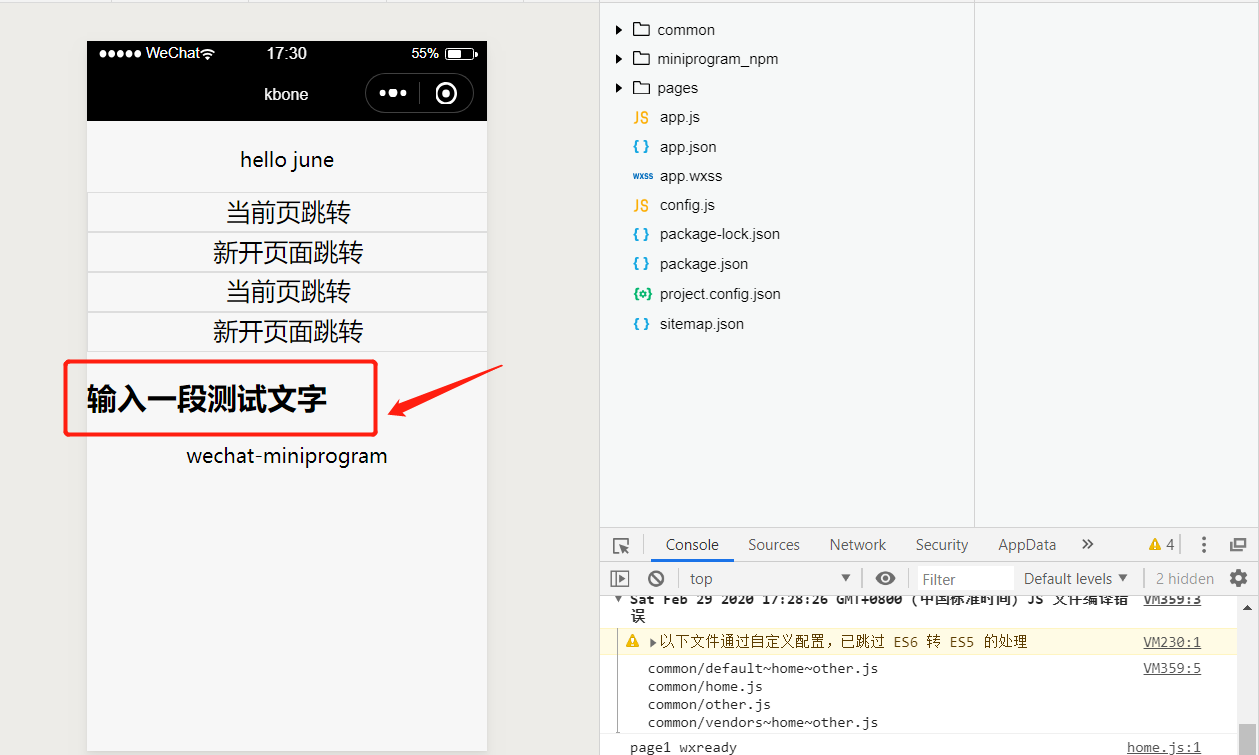Switch to the Console tab
Image resolution: width=1259 pixels, height=755 pixels.
coord(692,545)
